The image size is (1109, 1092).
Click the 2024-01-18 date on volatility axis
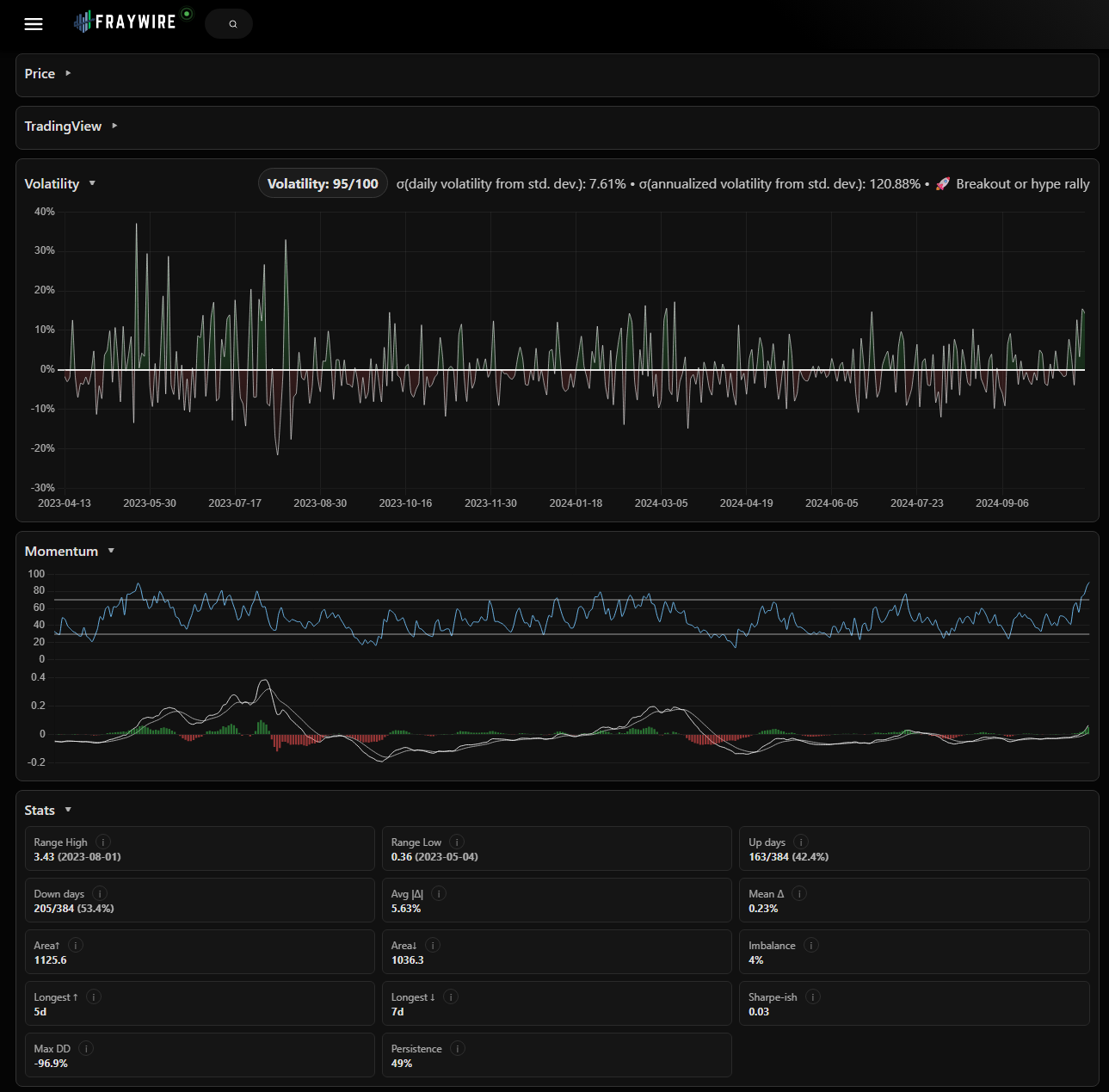(x=576, y=503)
